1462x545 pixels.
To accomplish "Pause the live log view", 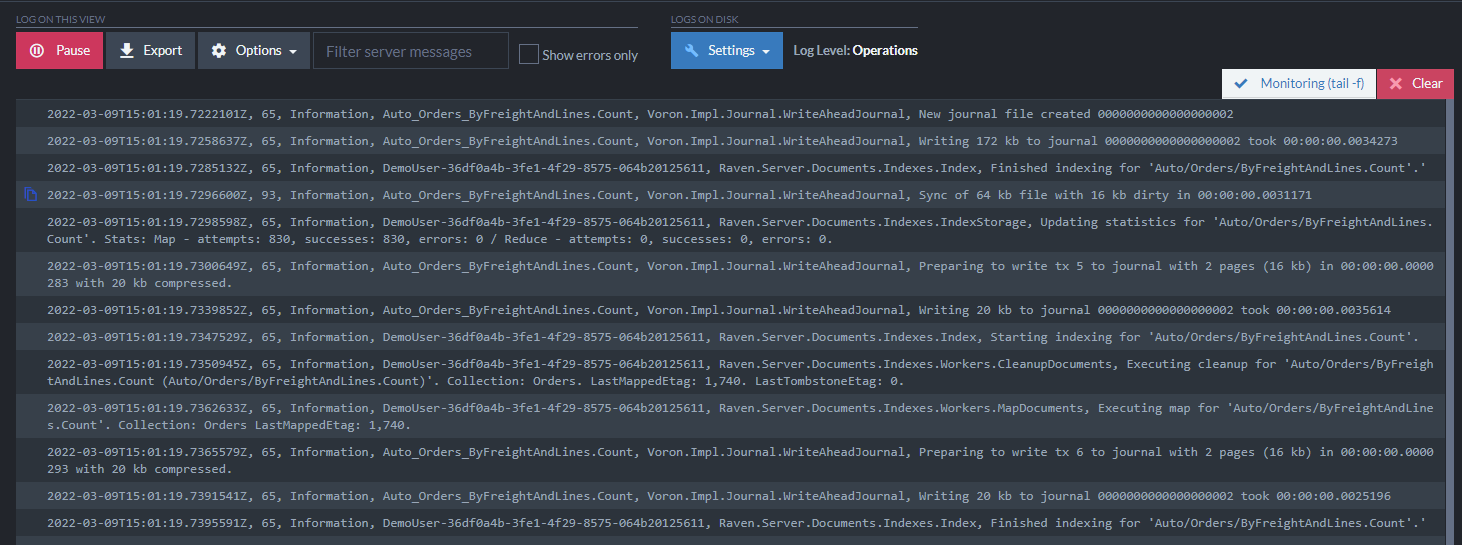I will pos(59,50).
